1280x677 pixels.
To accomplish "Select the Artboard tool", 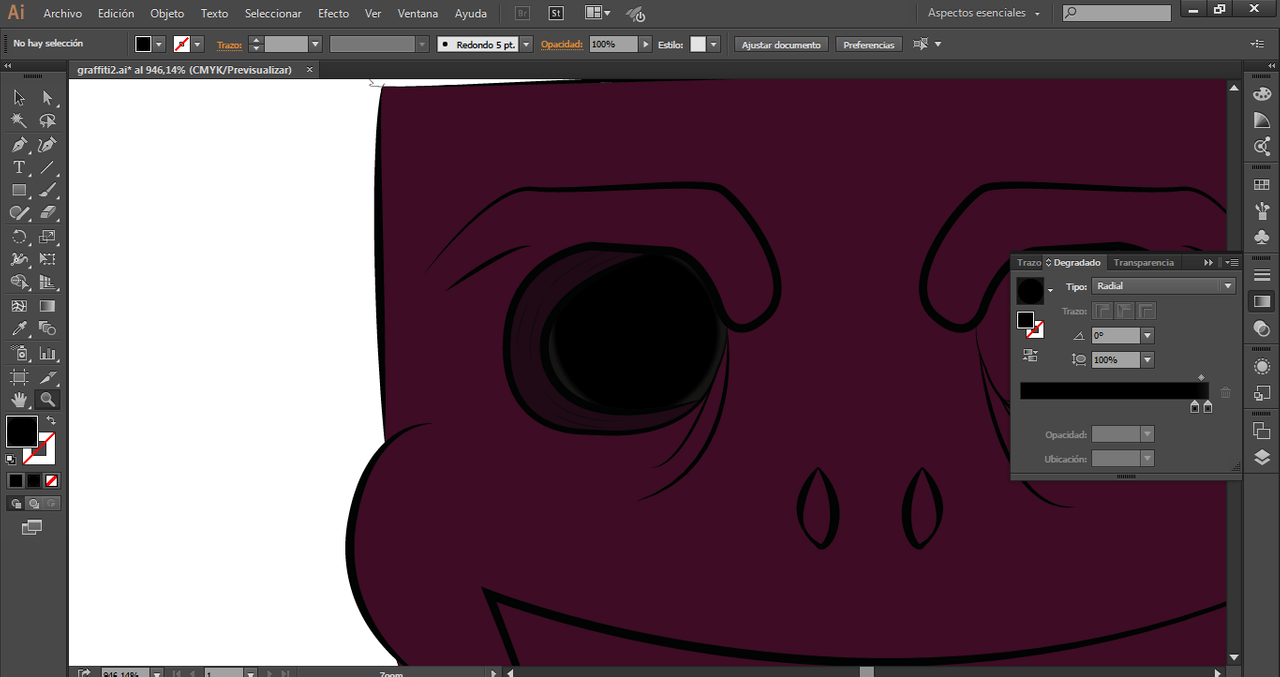I will (x=19, y=376).
